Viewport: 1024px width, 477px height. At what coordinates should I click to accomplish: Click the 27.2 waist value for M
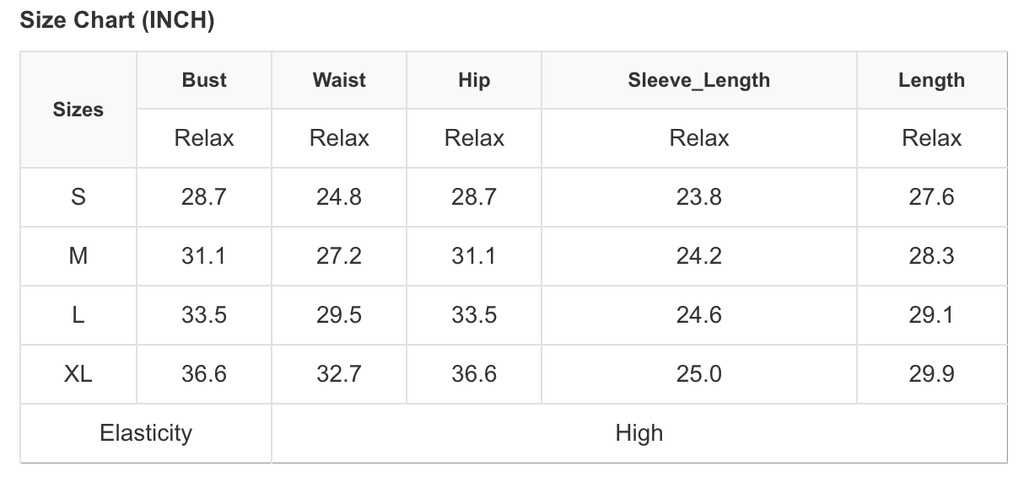pyautogui.click(x=339, y=256)
